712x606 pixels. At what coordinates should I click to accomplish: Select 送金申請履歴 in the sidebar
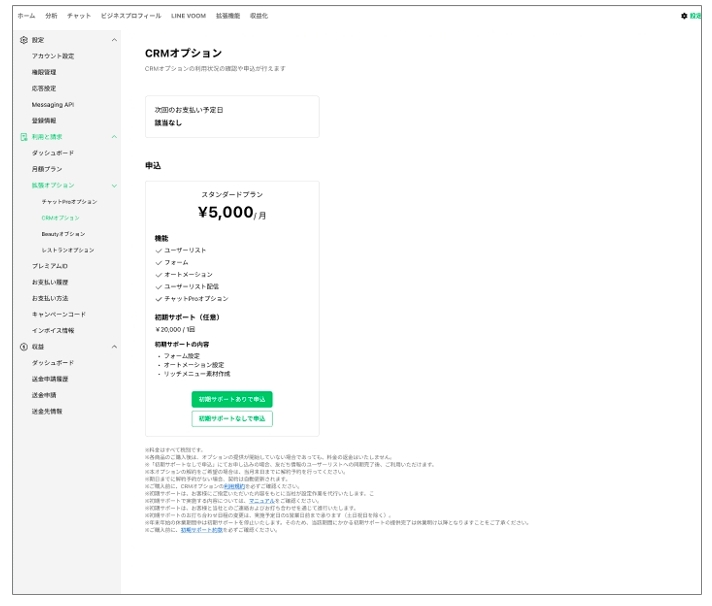[x=50, y=379]
